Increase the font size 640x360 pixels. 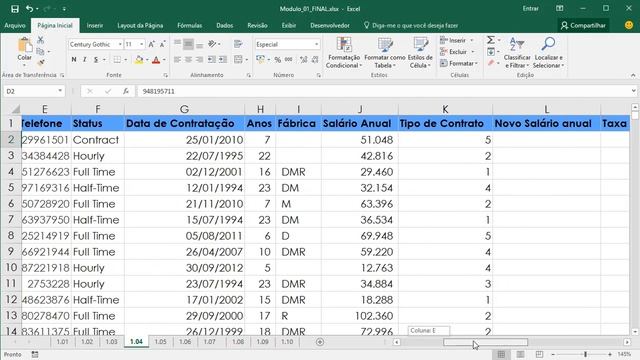click(x=151, y=44)
